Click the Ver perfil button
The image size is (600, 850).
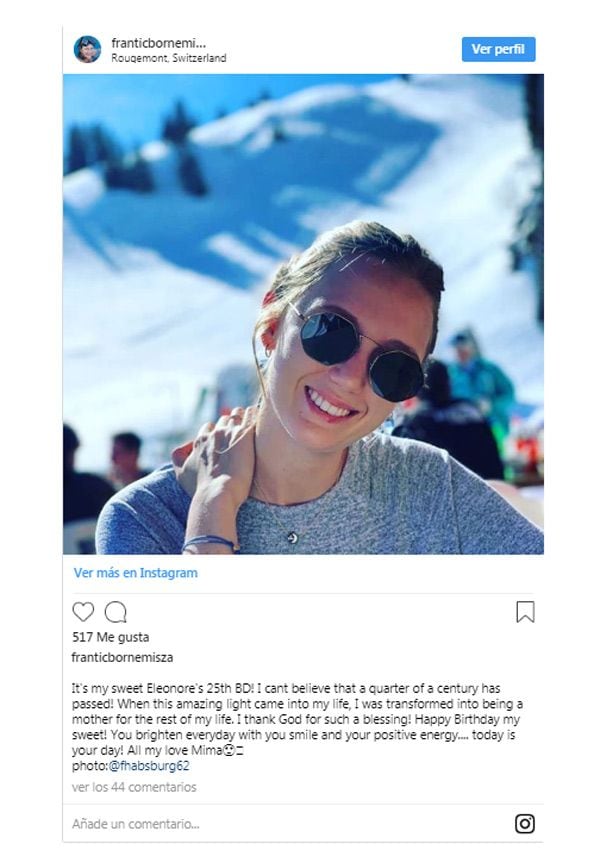point(498,49)
